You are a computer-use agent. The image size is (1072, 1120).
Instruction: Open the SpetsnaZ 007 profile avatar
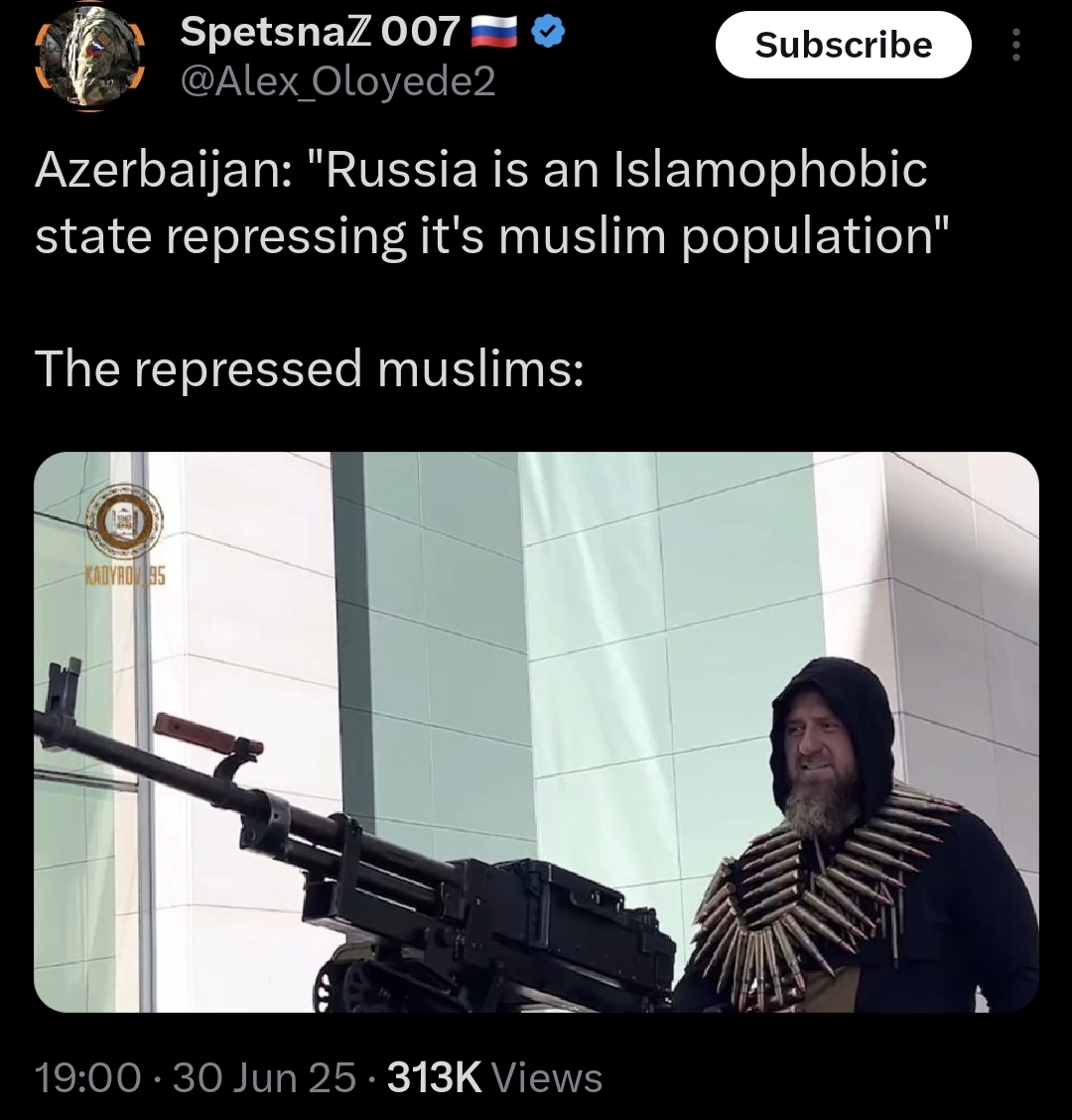click(x=90, y=60)
